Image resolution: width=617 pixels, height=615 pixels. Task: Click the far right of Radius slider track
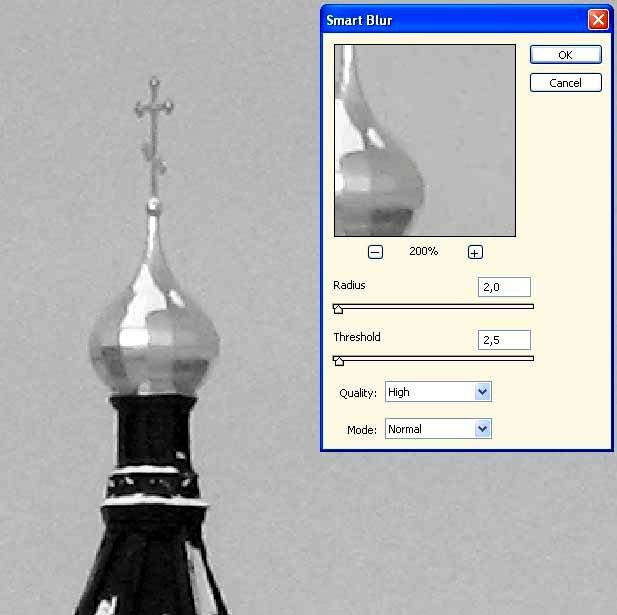tap(529, 306)
